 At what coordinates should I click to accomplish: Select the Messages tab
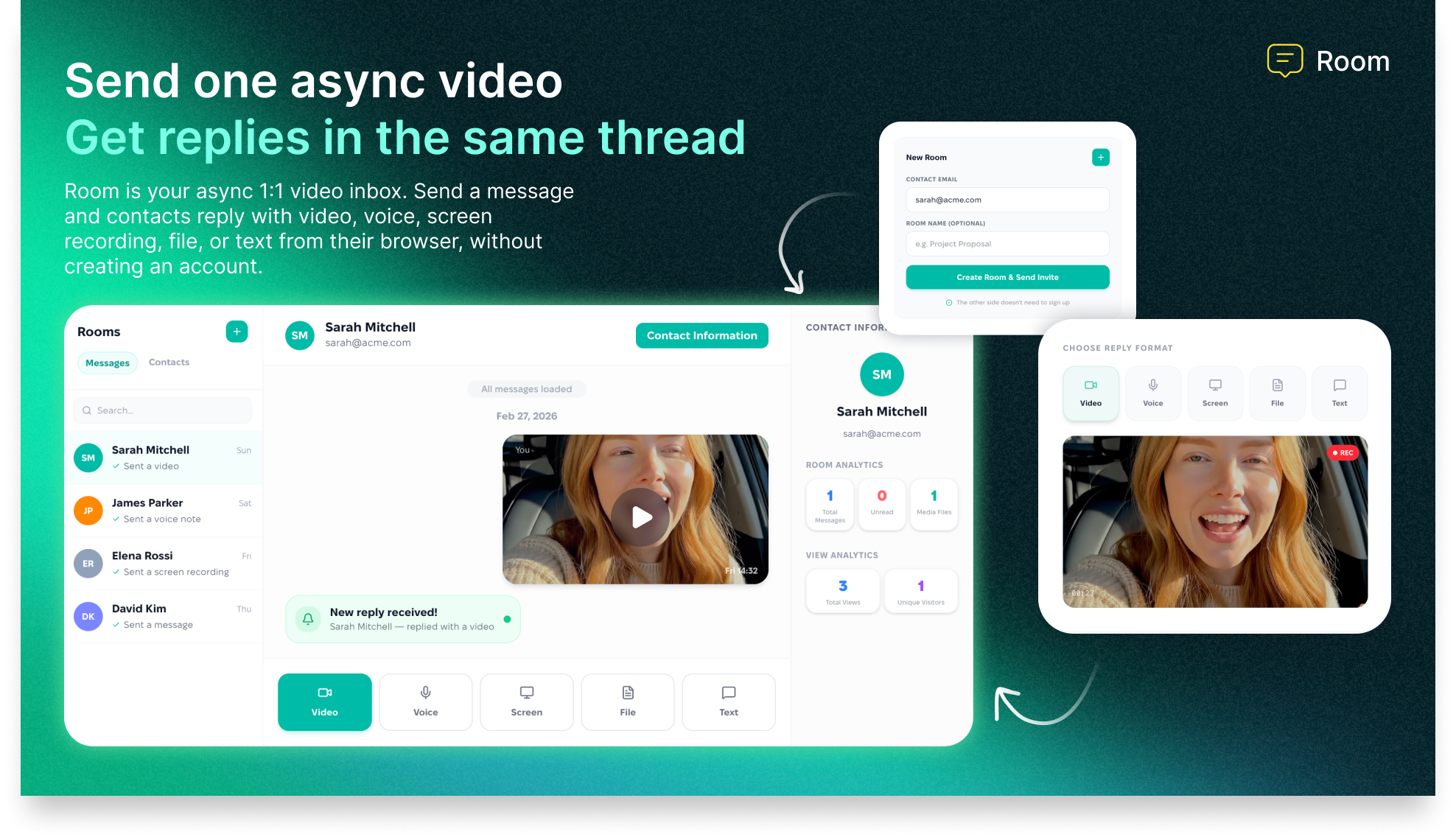point(108,363)
